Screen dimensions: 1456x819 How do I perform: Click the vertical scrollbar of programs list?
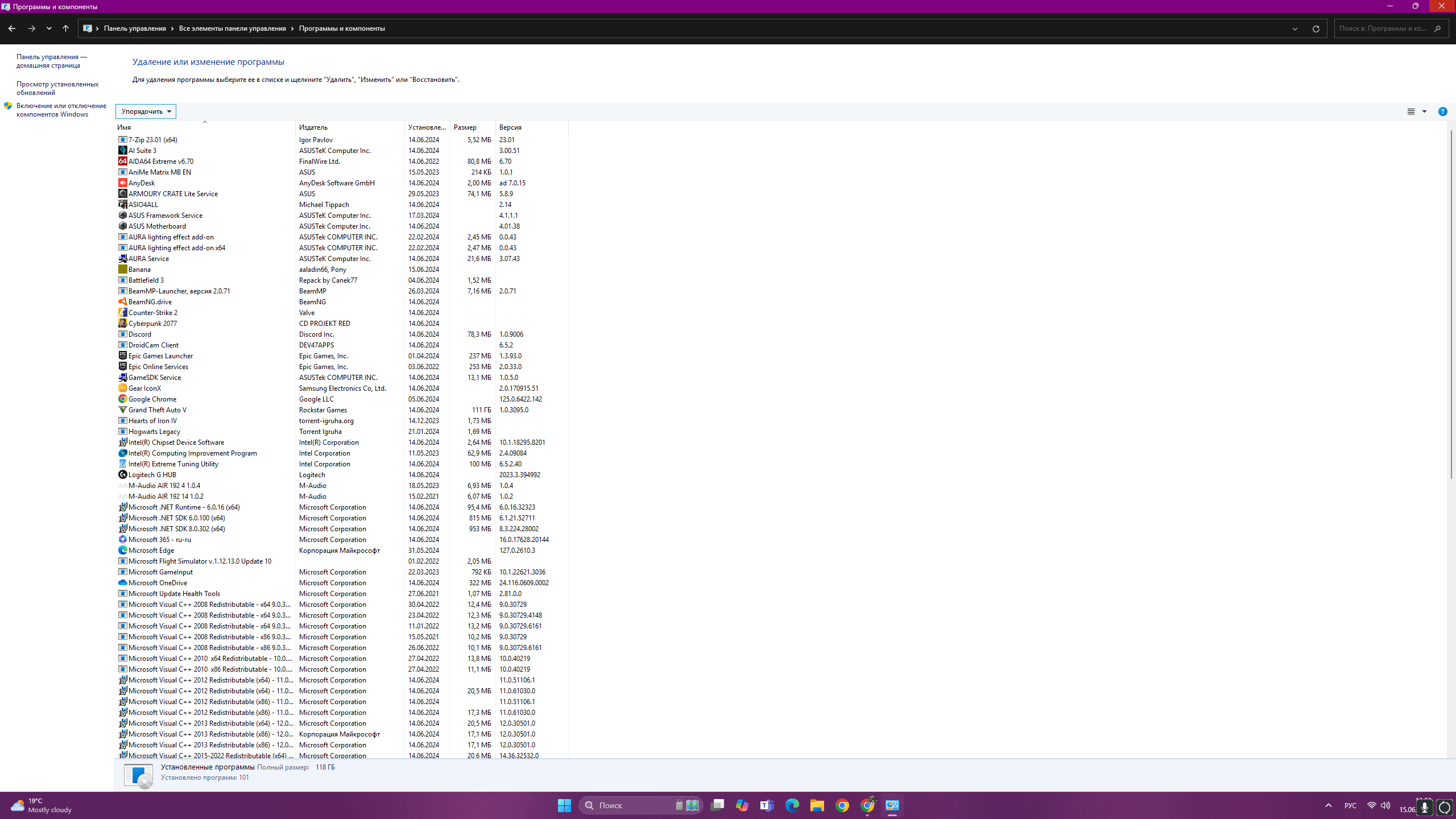click(x=1450, y=304)
